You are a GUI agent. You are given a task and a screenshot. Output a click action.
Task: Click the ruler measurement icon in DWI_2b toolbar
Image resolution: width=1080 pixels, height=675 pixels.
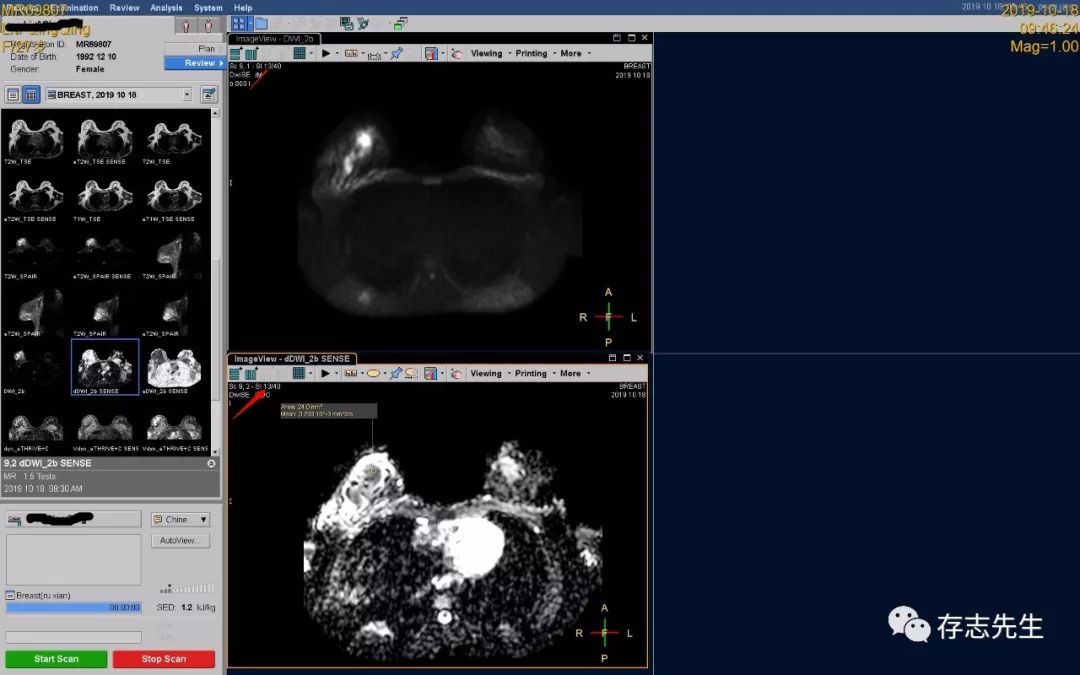[x=351, y=53]
